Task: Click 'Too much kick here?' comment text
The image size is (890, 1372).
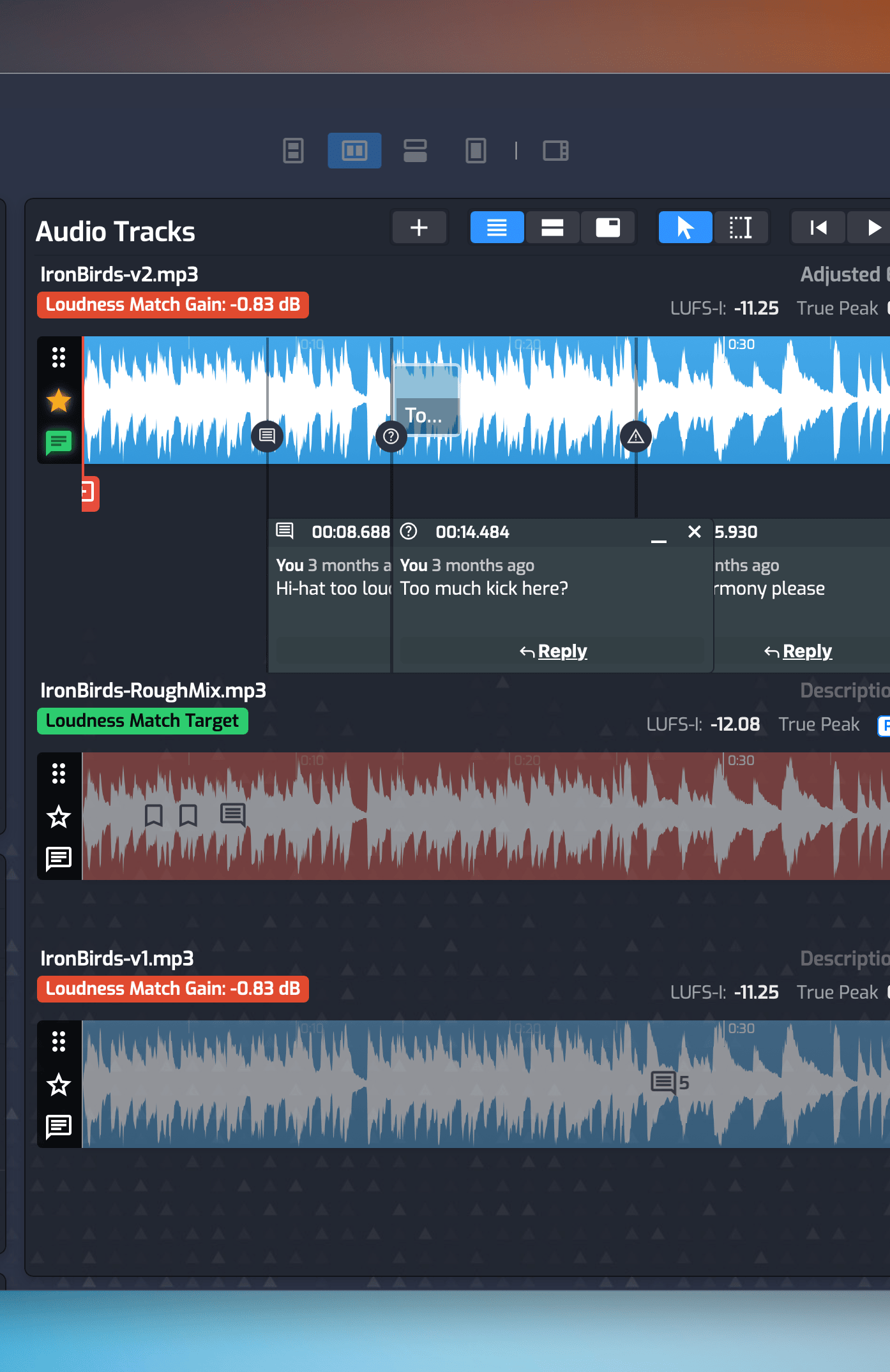Action: 484,588
